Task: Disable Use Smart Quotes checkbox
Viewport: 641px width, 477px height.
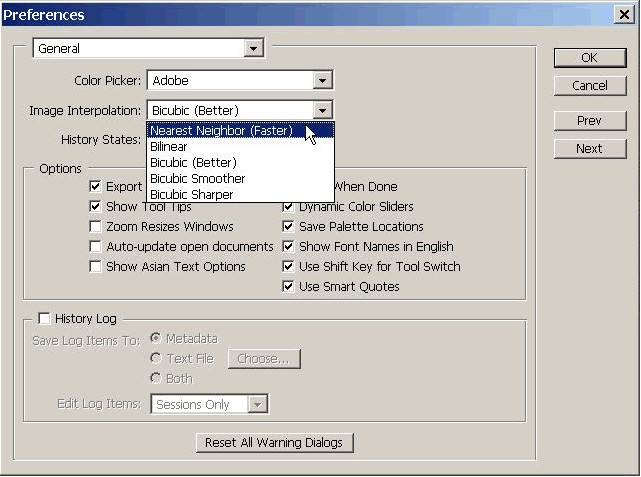Action: pos(289,287)
